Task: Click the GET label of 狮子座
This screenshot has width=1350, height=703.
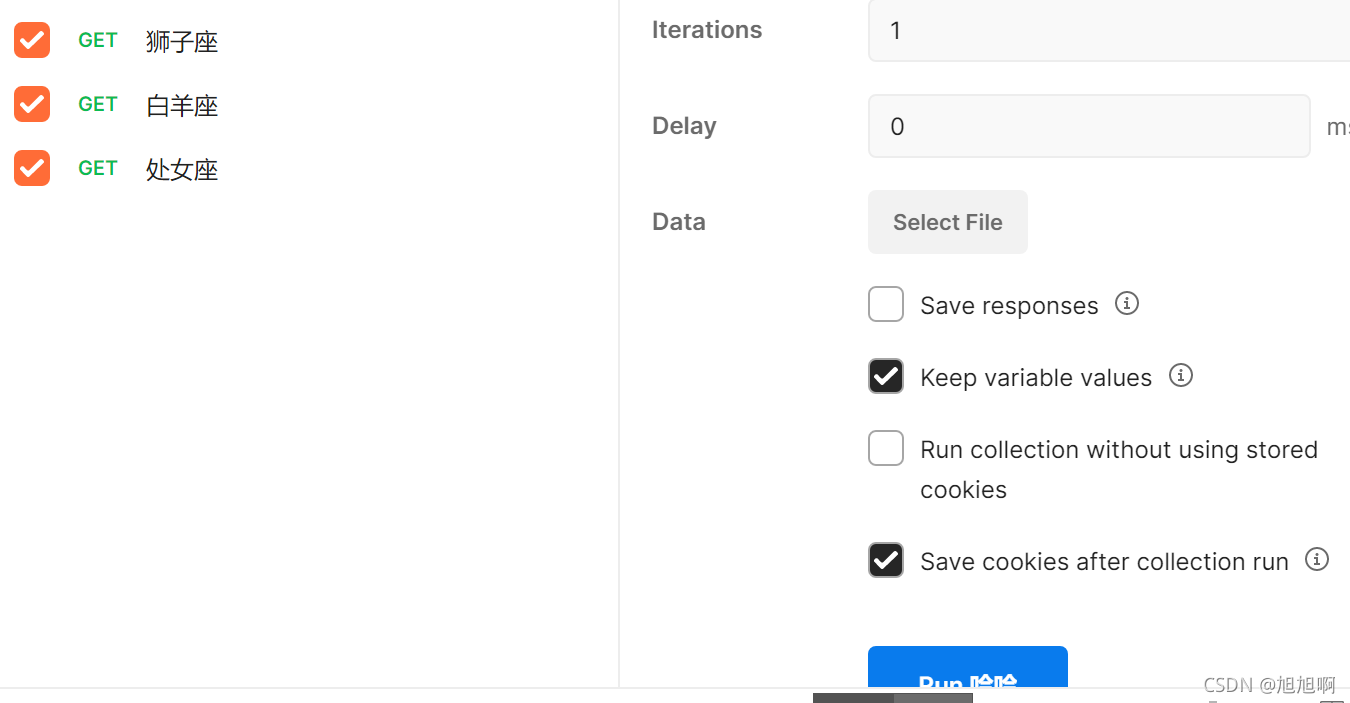Action: tap(98, 40)
